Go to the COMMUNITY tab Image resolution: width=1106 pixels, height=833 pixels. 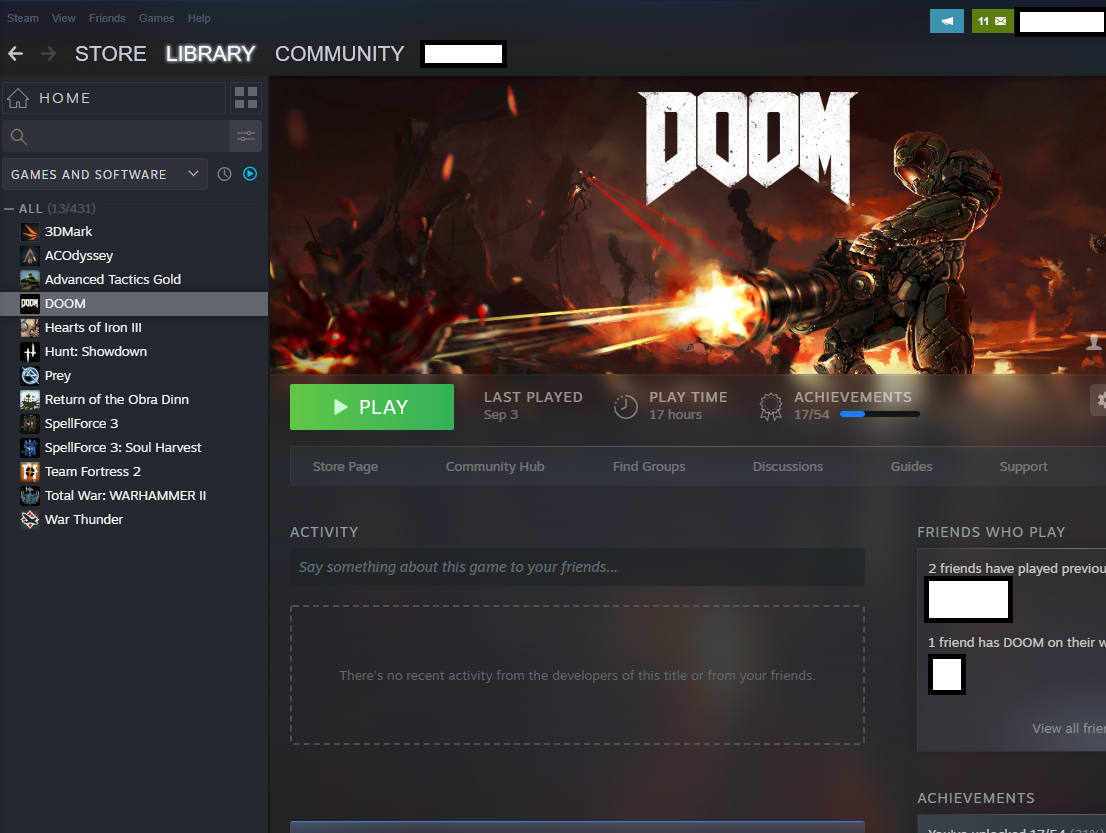(339, 54)
